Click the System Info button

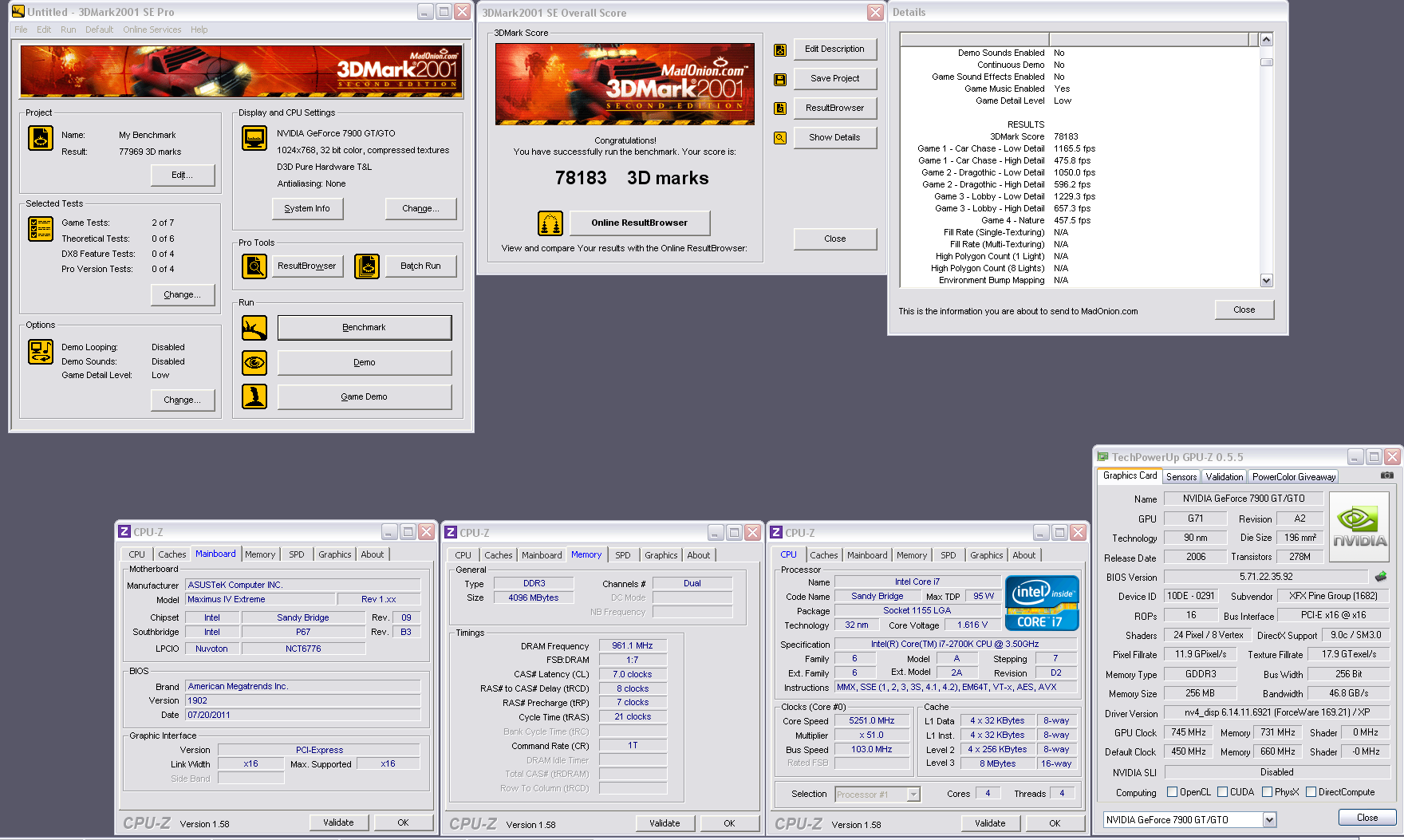[307, 209]
